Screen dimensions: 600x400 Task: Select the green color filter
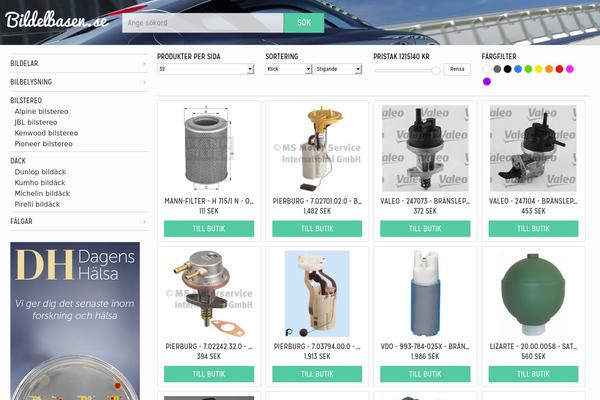click(x=528, y=69)
